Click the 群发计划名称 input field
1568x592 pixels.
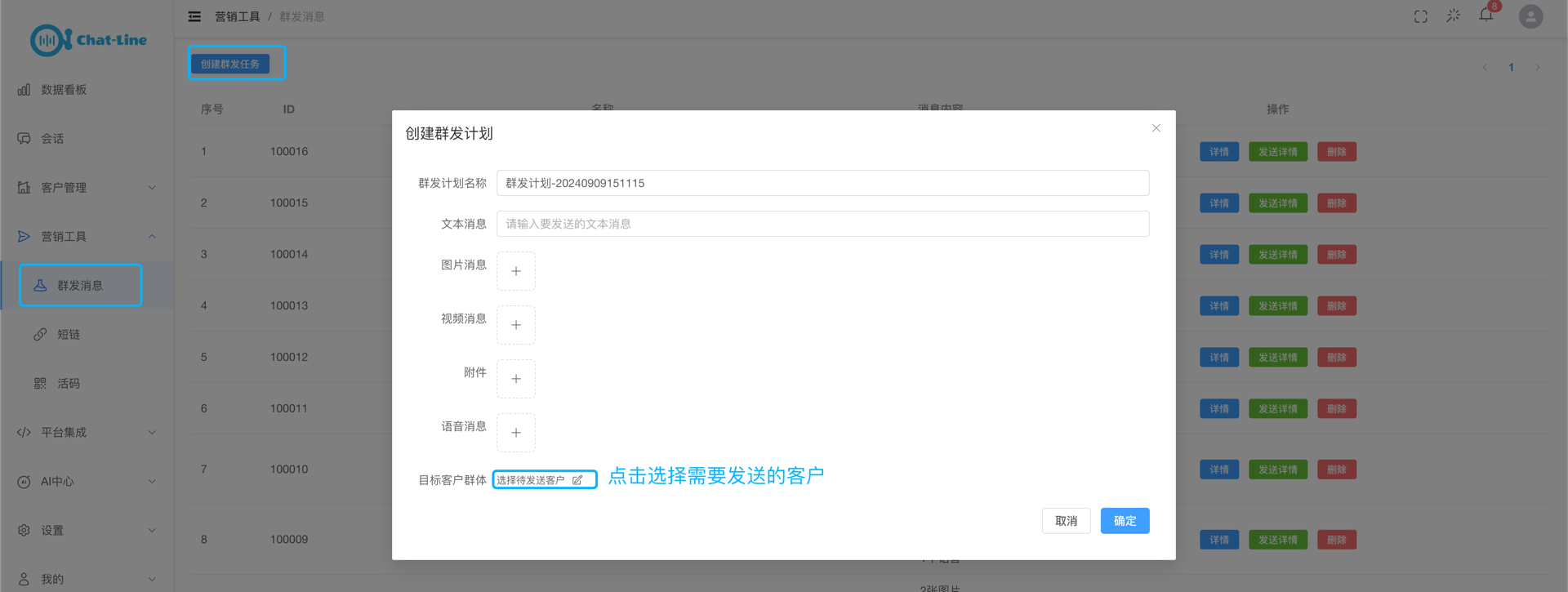[822, 183]
